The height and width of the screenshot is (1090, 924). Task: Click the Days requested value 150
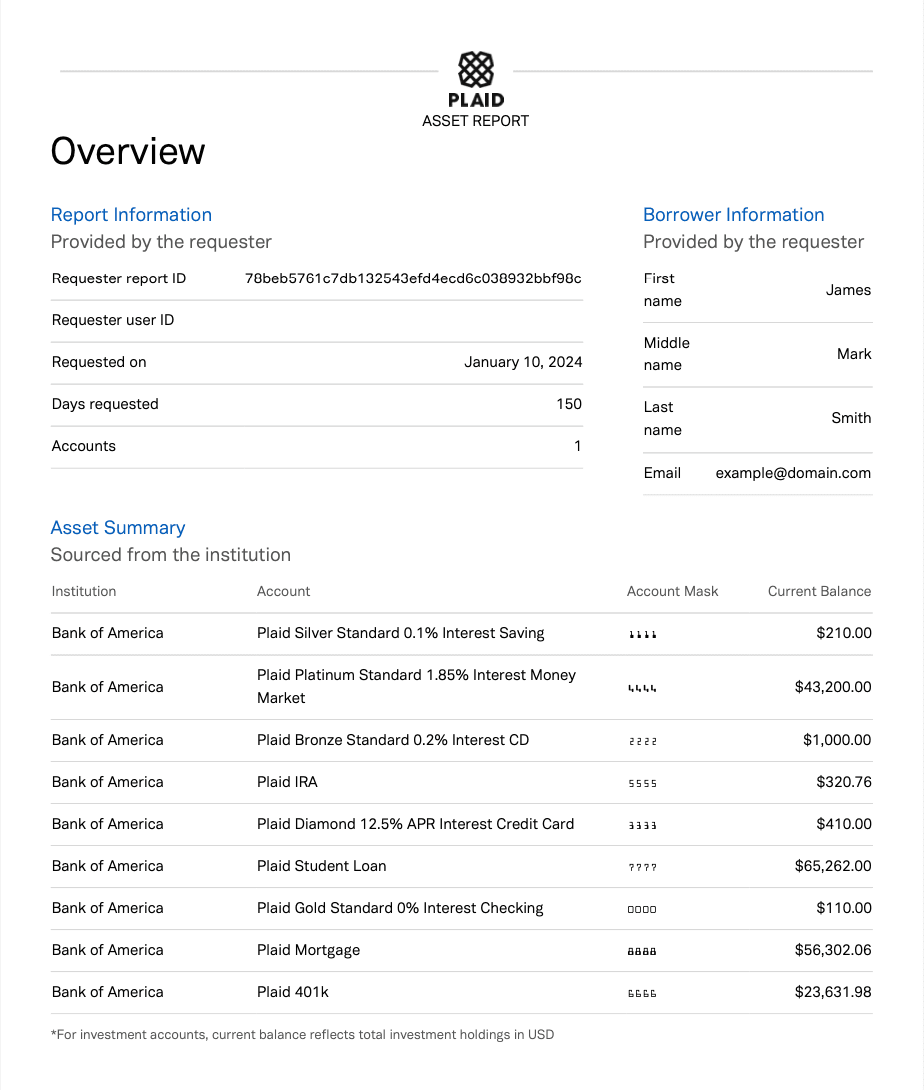click(569, 404)
